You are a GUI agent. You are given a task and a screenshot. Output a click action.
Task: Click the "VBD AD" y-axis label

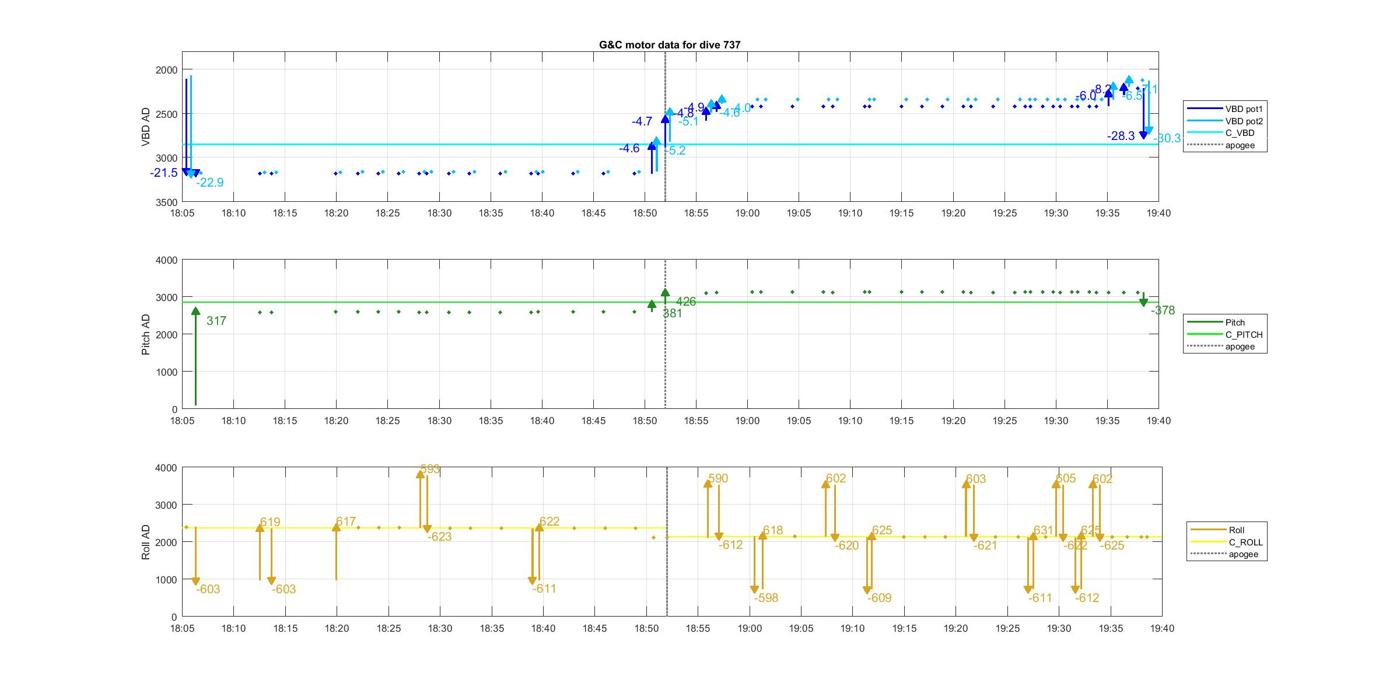pyautogui.click(x=146, y=127)
